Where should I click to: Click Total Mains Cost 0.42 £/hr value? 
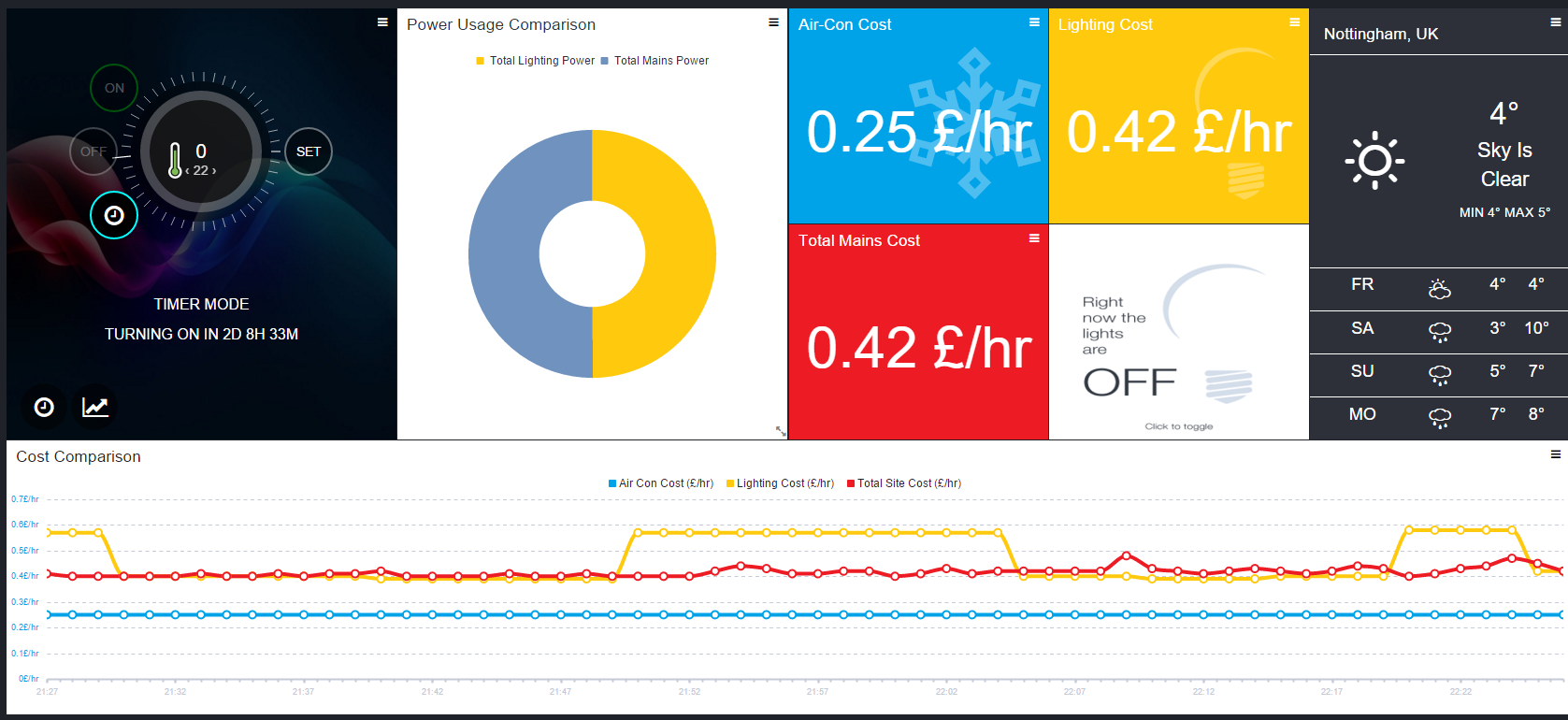[919, 348]
